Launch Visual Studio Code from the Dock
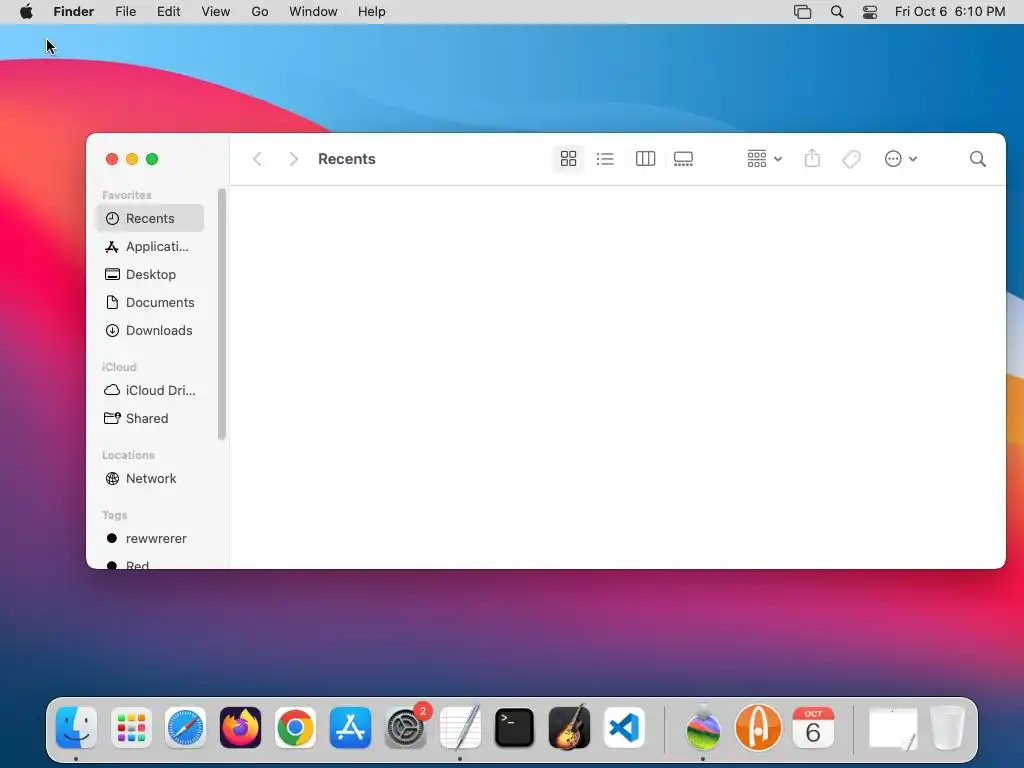 coord(624,728)
